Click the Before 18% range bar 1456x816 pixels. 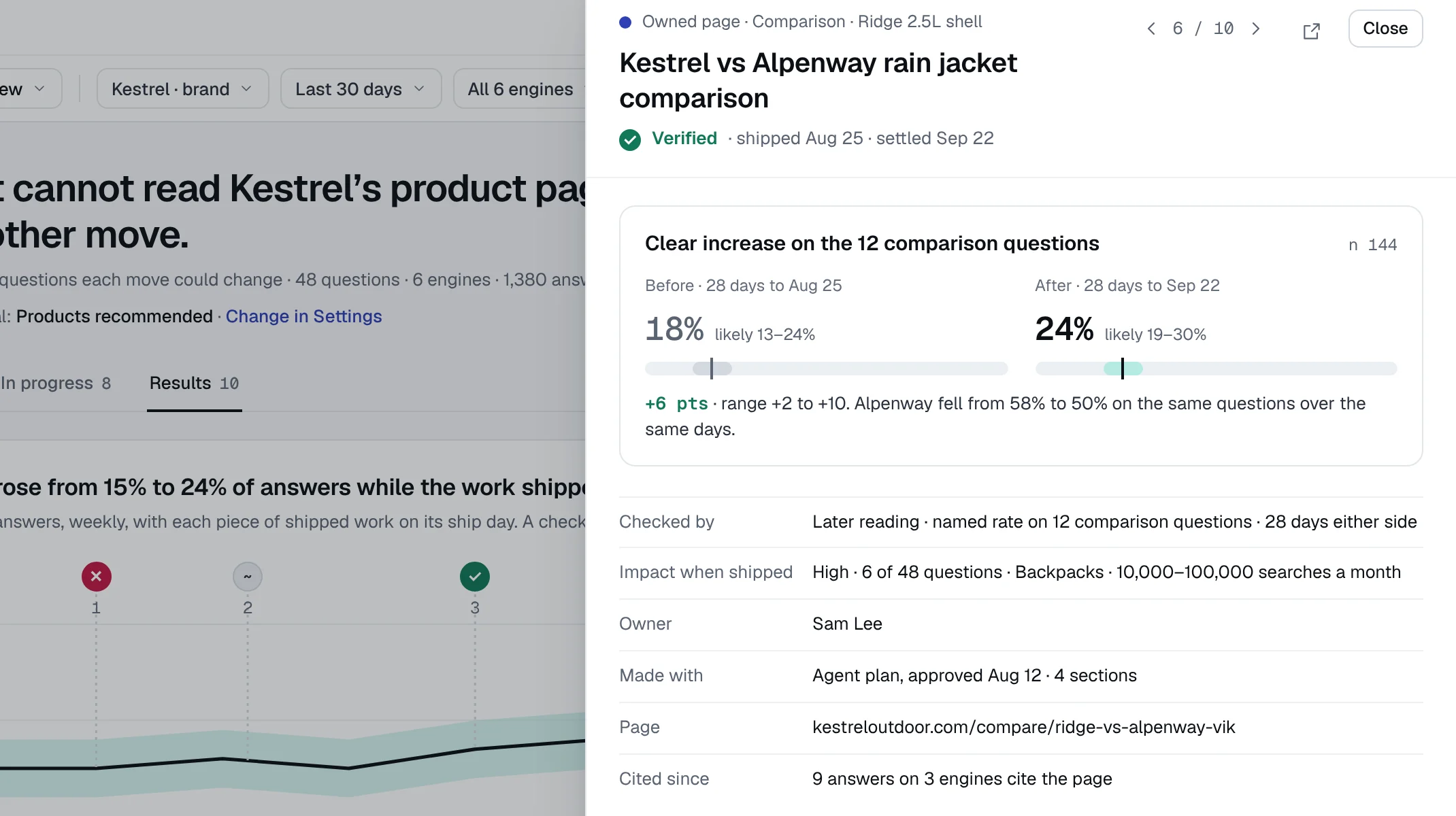click(826, 369)
